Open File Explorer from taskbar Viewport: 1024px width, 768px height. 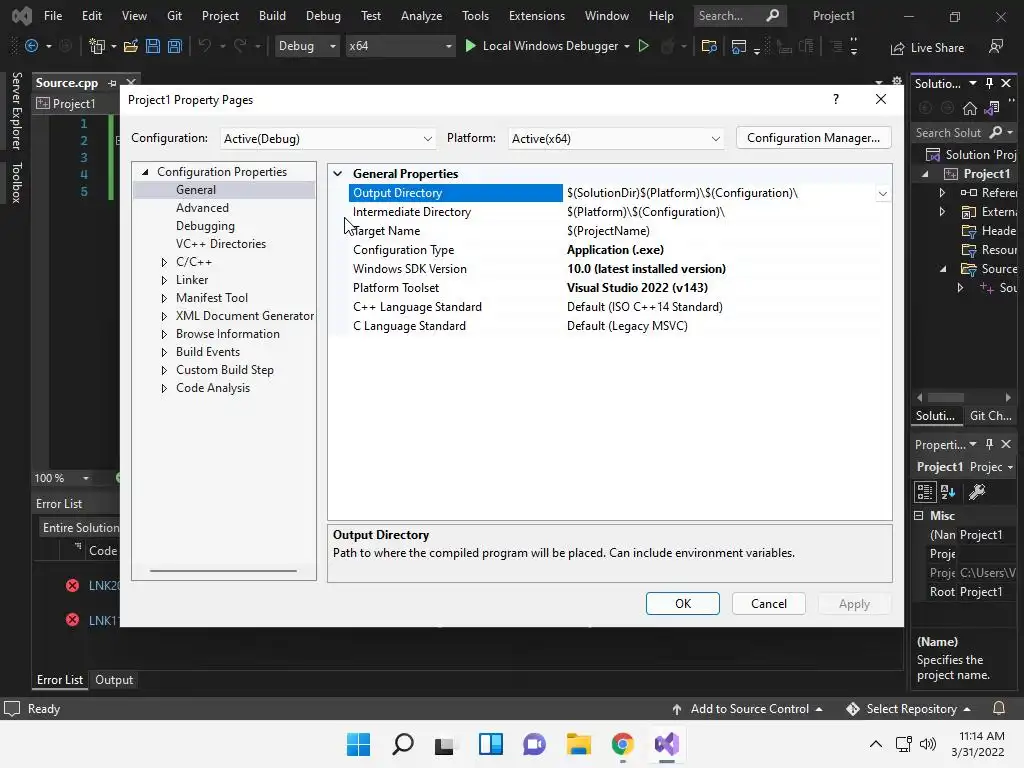coord(578,744)
